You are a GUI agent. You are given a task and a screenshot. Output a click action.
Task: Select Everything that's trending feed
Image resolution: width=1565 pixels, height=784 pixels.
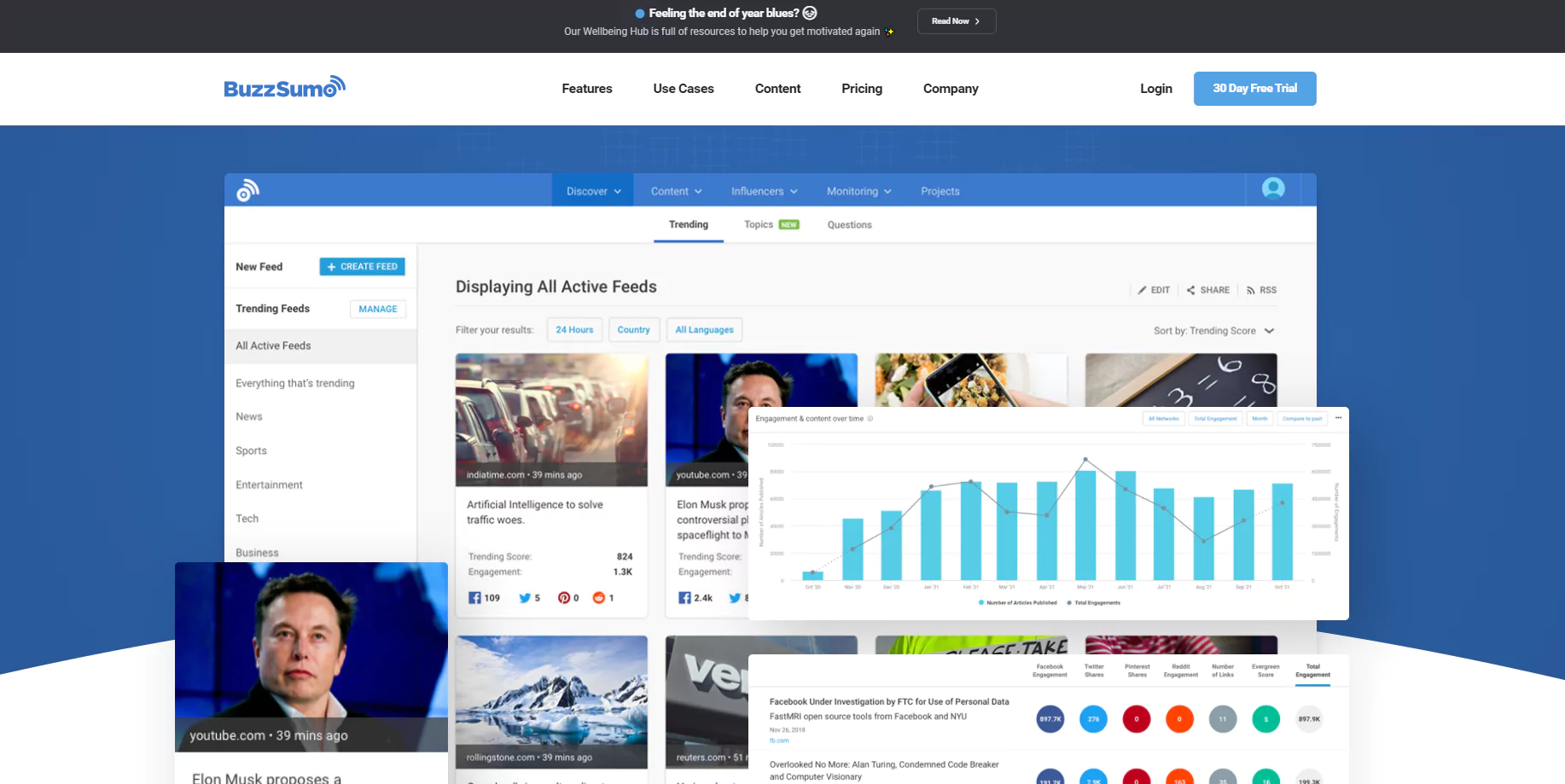pyautogui.click(x=295, y=384)
